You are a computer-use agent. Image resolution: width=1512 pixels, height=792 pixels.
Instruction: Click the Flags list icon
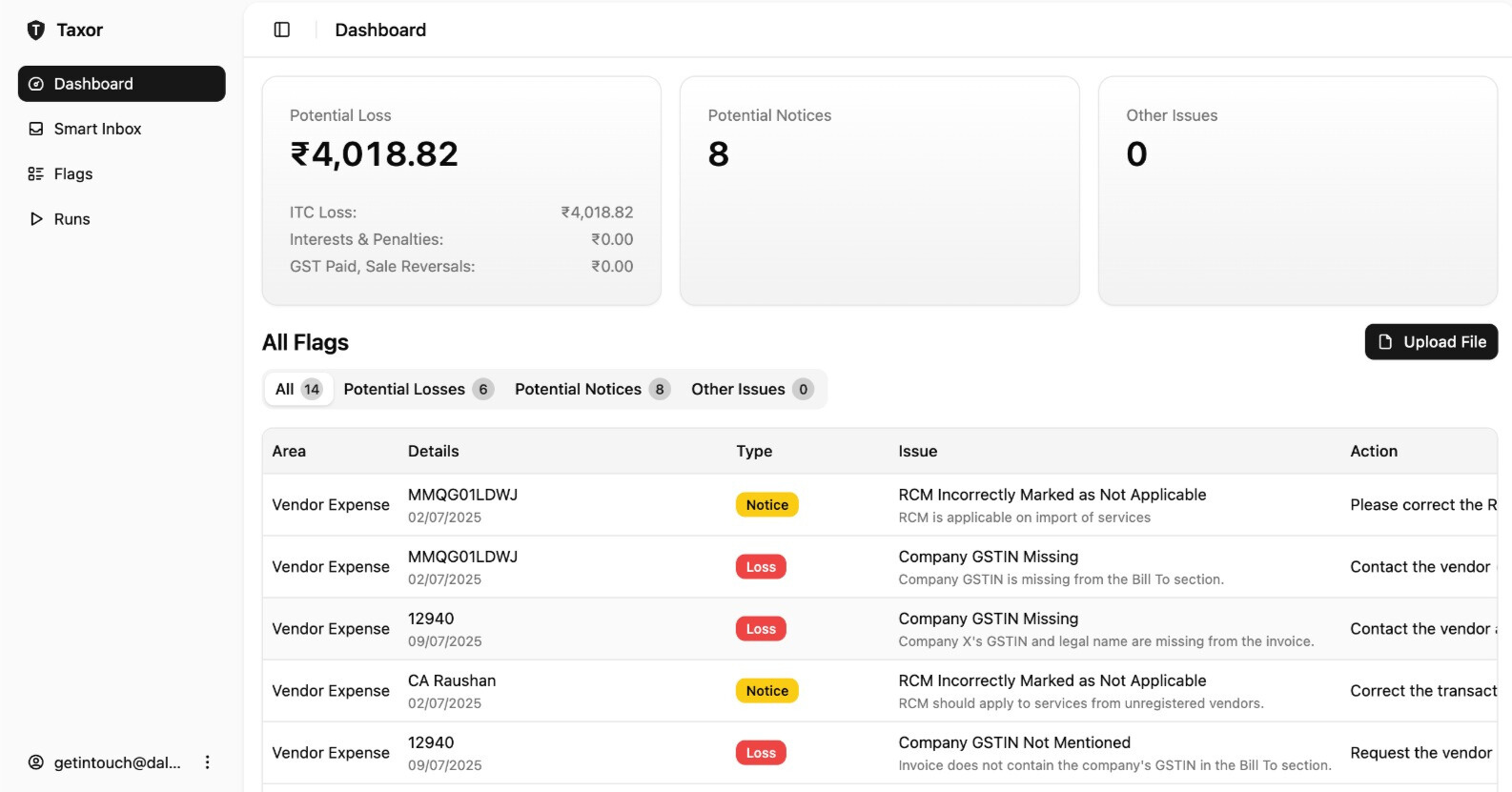pyautogui.click(x=36, y=173)
